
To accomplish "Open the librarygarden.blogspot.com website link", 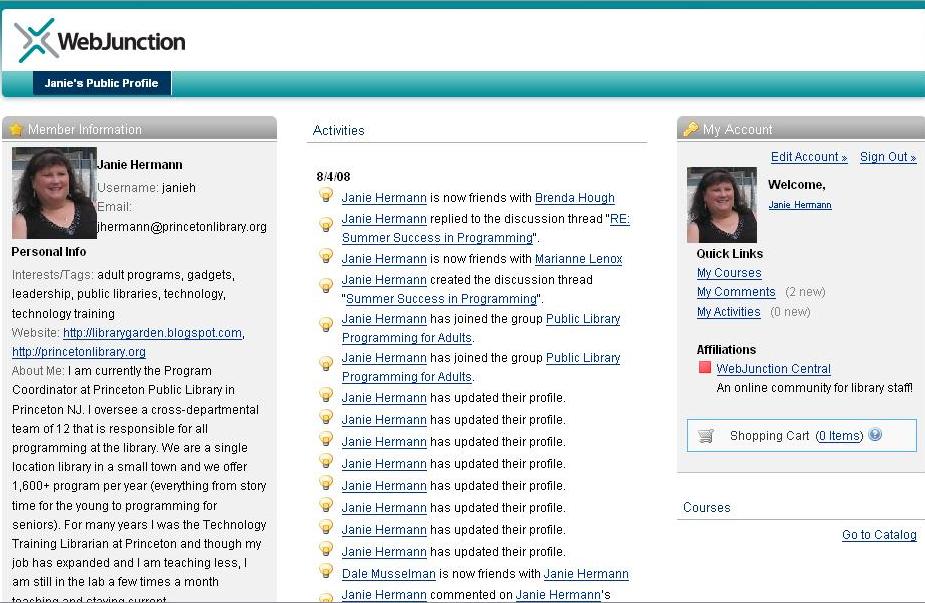I will pyautogui.click(x=152, y=333).
